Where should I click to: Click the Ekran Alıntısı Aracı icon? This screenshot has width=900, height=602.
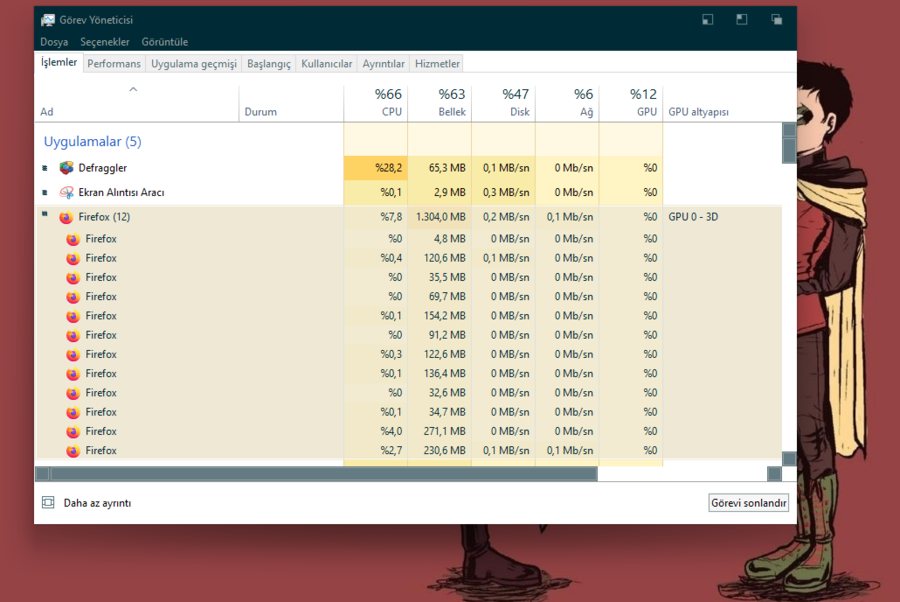[x=66, y=192]
